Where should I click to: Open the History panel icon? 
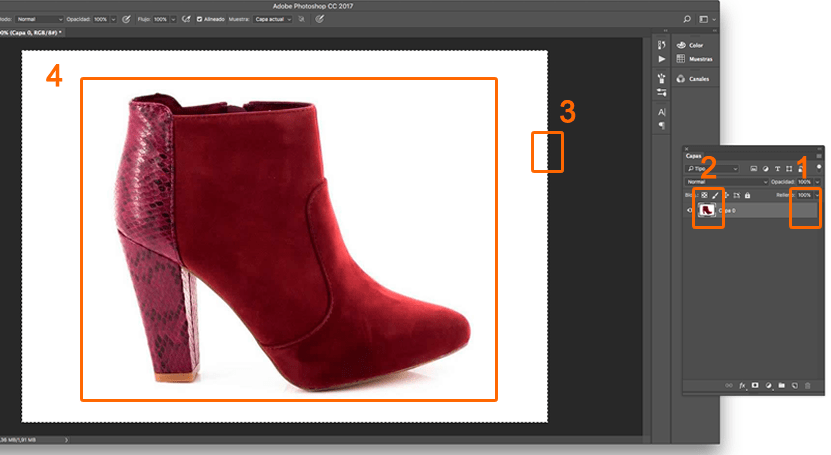point(661,45)
